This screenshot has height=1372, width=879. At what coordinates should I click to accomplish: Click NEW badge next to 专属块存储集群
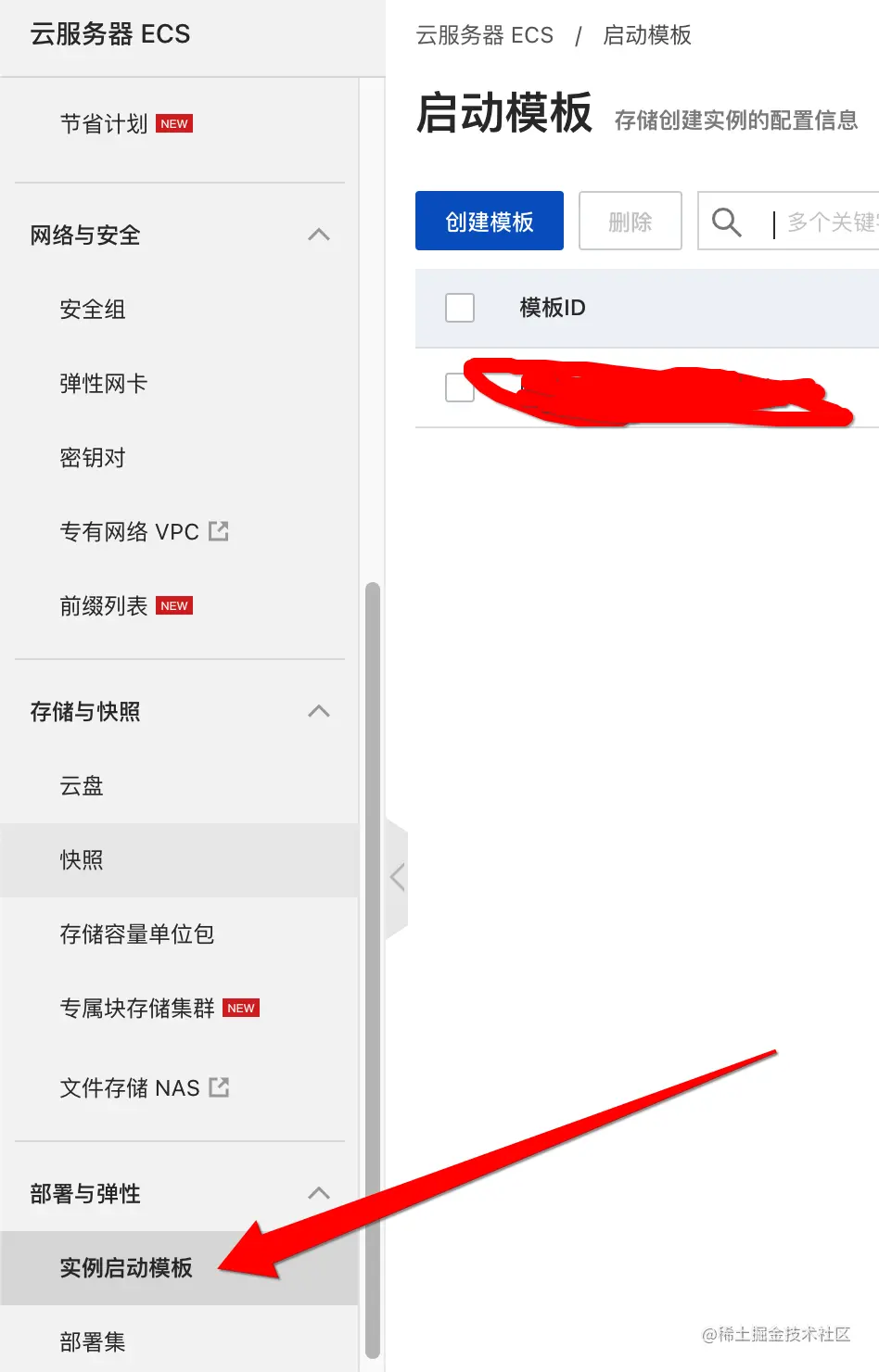241,1008
